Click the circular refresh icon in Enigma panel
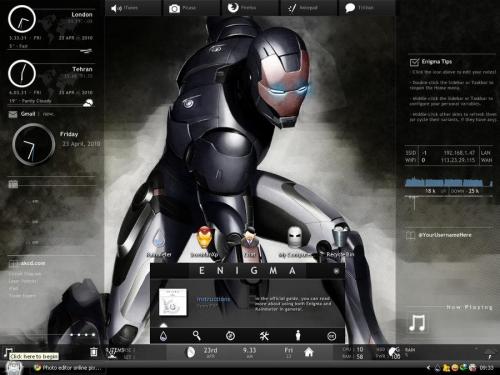 (230, 336)
